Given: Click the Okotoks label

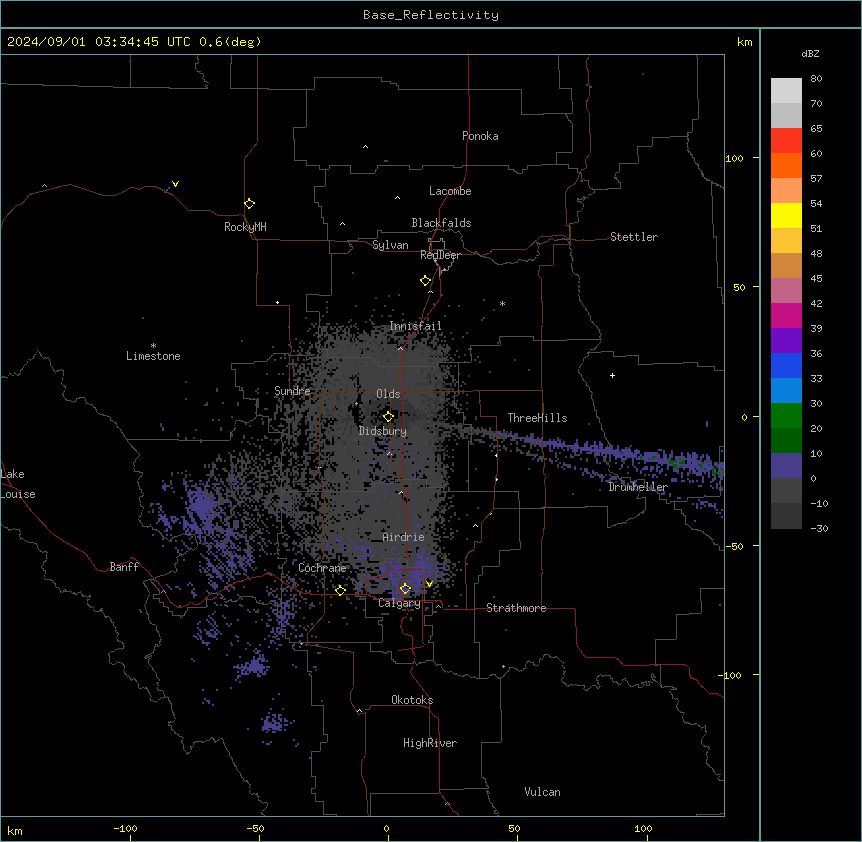Looking at the screenshot, I should pos(412,700).
